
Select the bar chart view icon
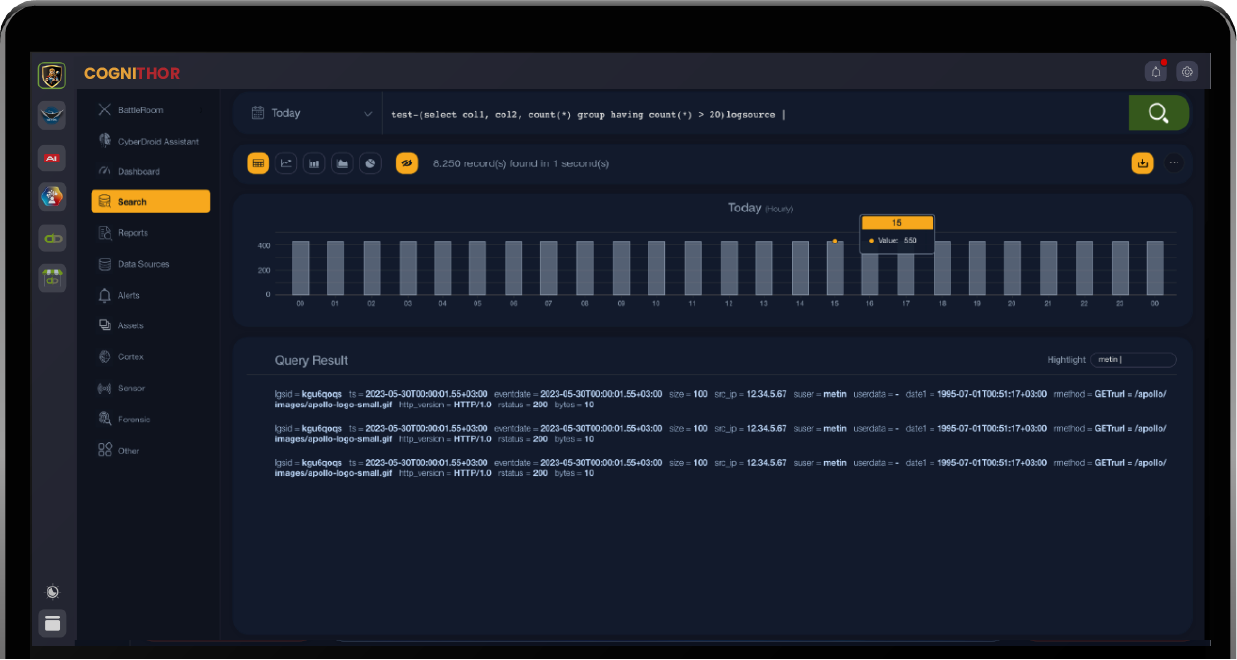coord(314,163)
